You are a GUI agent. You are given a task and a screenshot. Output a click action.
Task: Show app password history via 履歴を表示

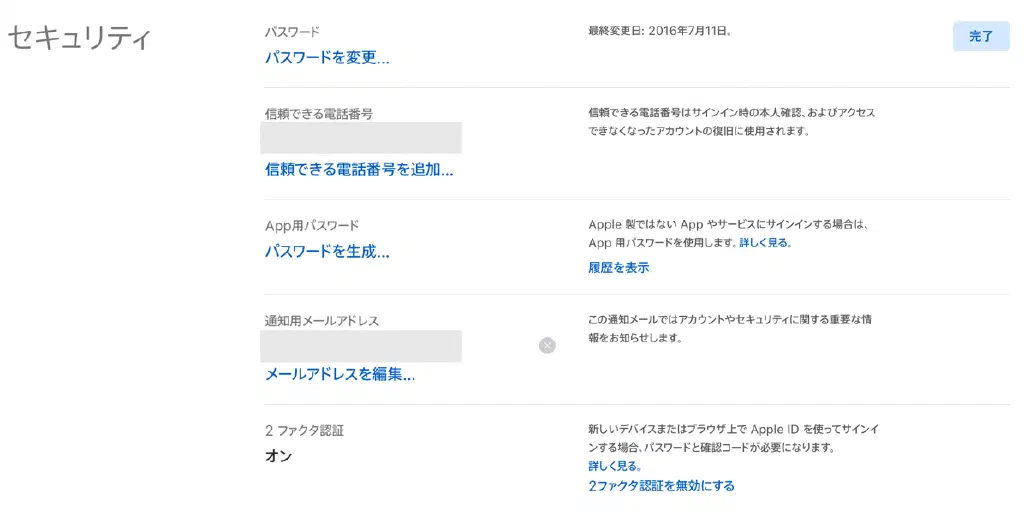pyautogui.click(x=618, y=268)
